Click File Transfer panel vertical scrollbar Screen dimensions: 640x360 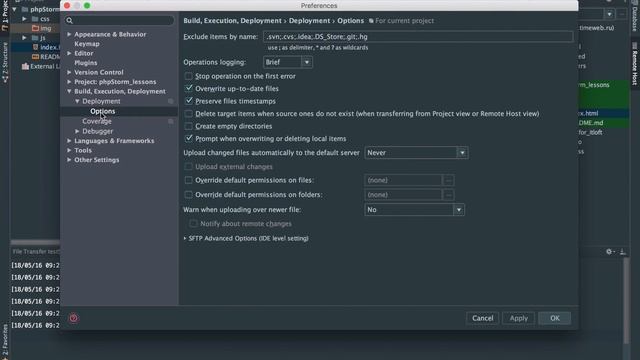[x=627, y=300]
